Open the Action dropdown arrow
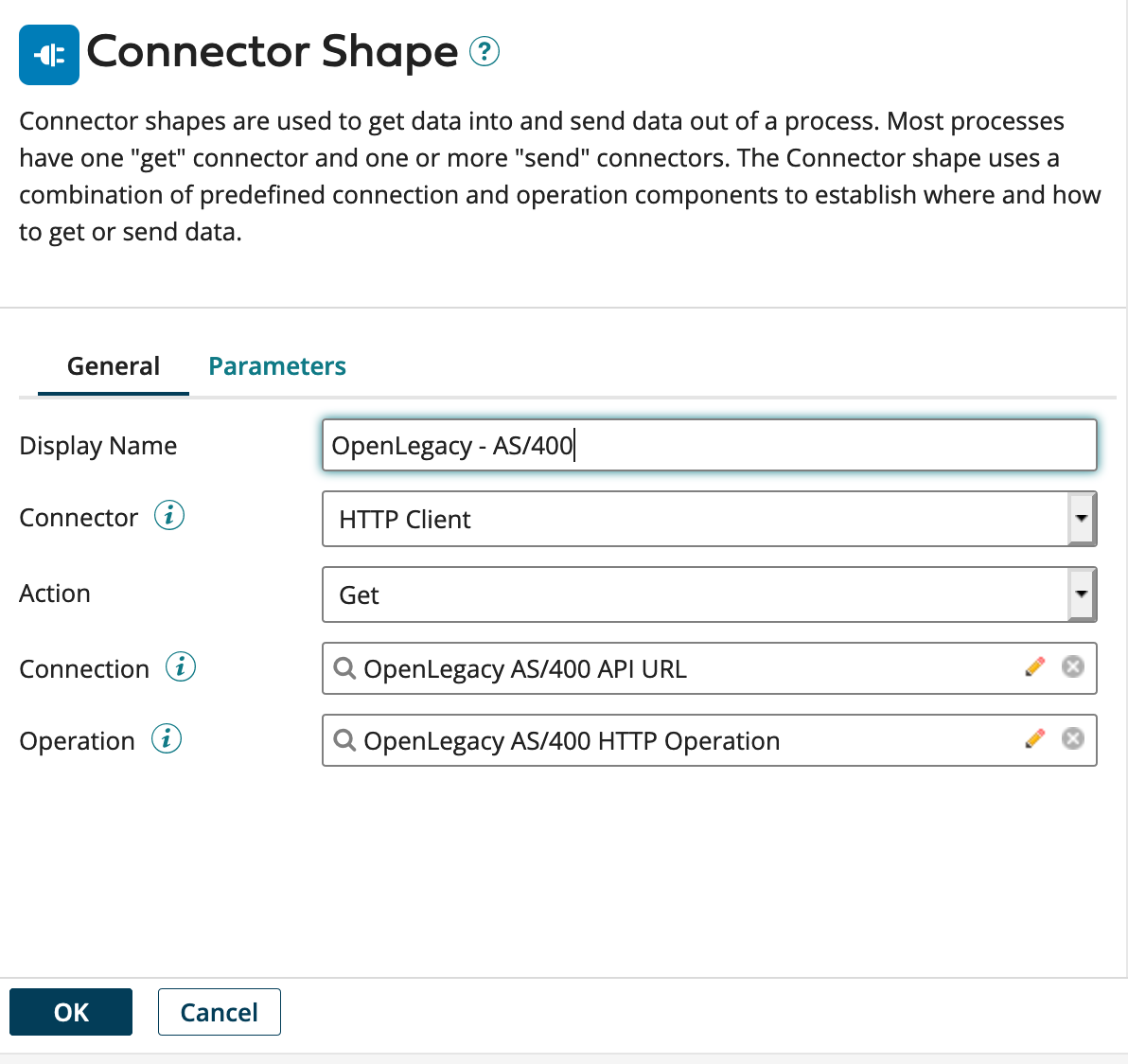Image resolution: width=1128 pixels, height=1064 pixels. (x=1082, y=594)
